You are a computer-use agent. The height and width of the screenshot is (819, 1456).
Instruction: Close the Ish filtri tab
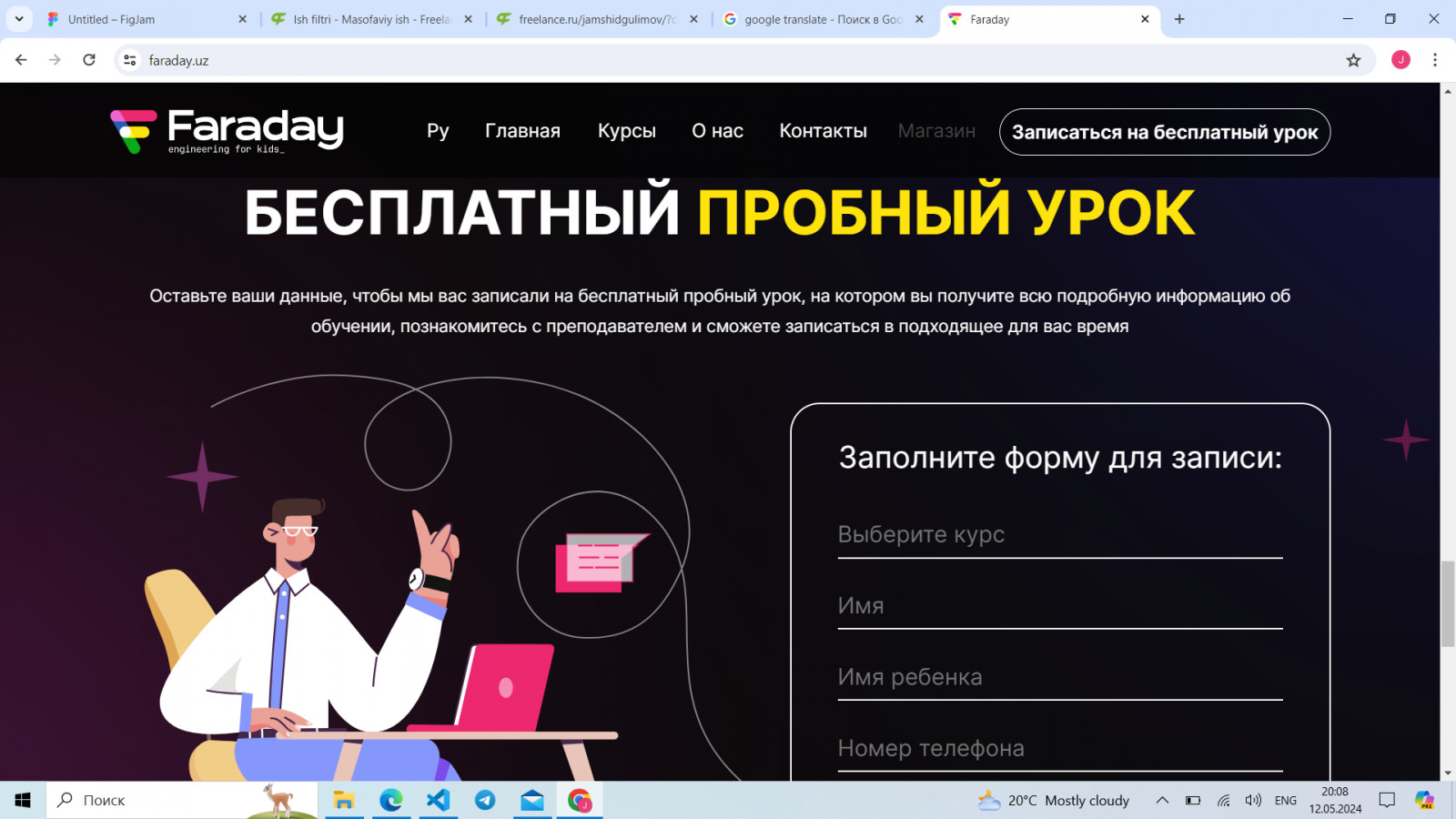pos(468,19)
